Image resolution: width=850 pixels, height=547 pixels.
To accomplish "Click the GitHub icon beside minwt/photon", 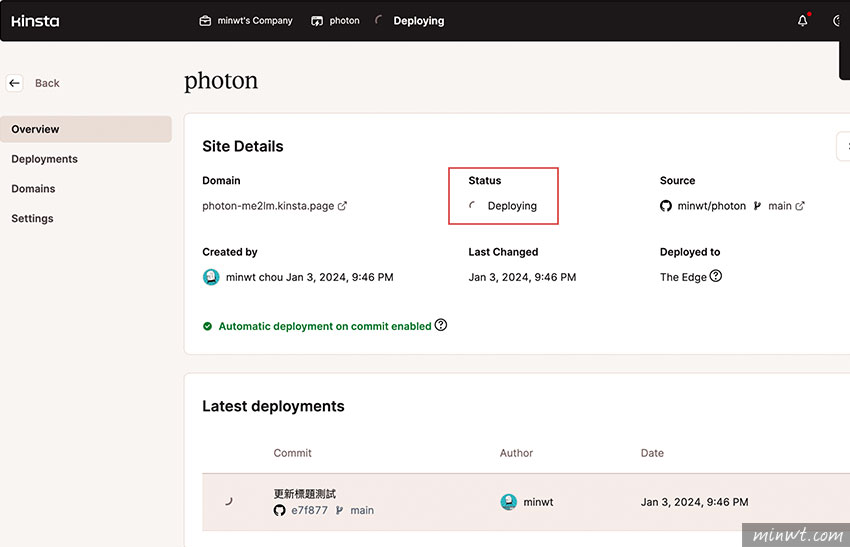I will tap(666, 206).
